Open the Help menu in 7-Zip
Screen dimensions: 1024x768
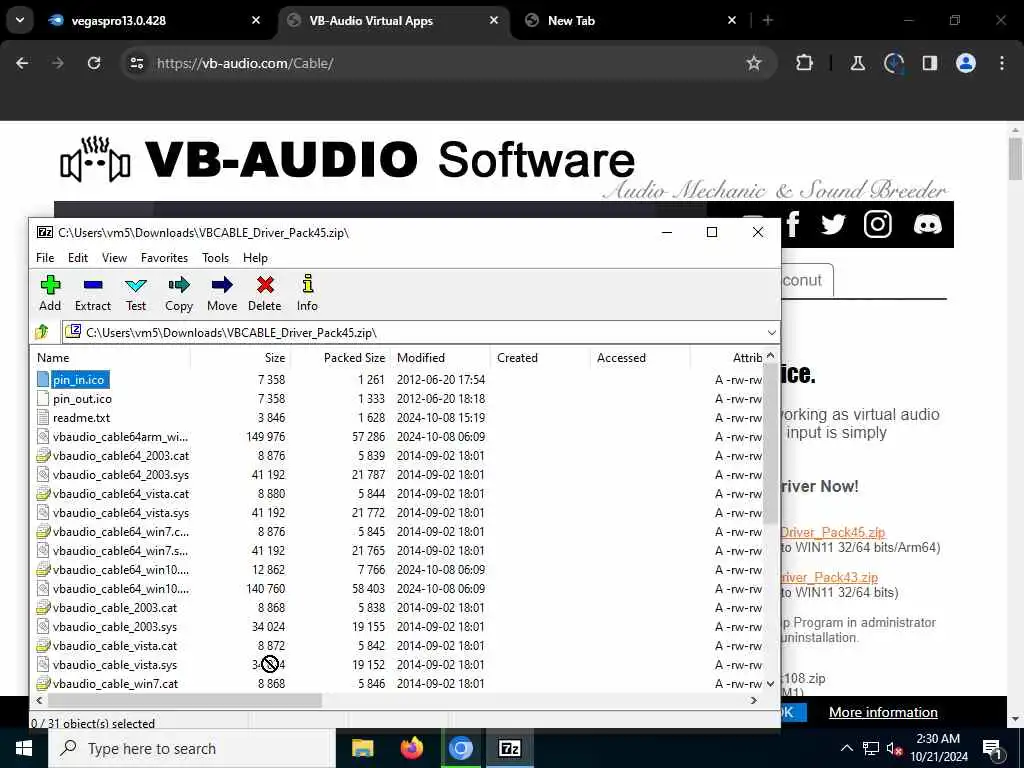(255, 258)
